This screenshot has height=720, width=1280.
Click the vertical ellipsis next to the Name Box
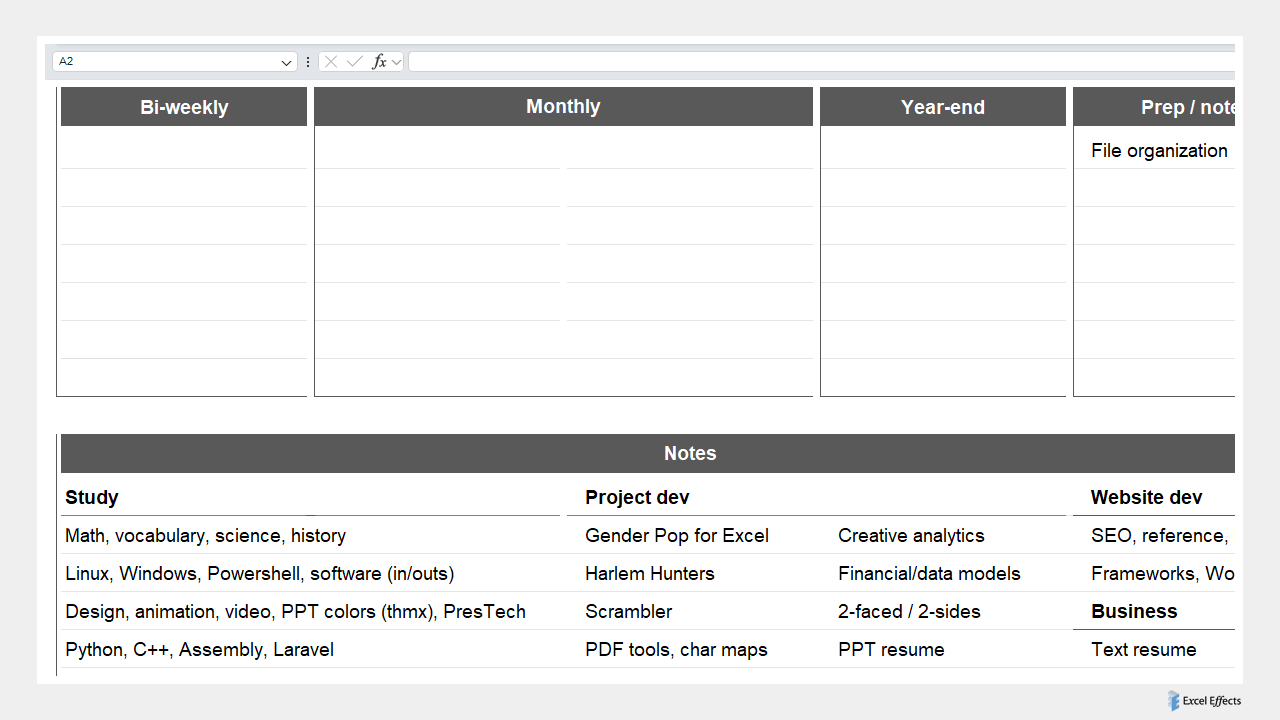tap(307, 61)
